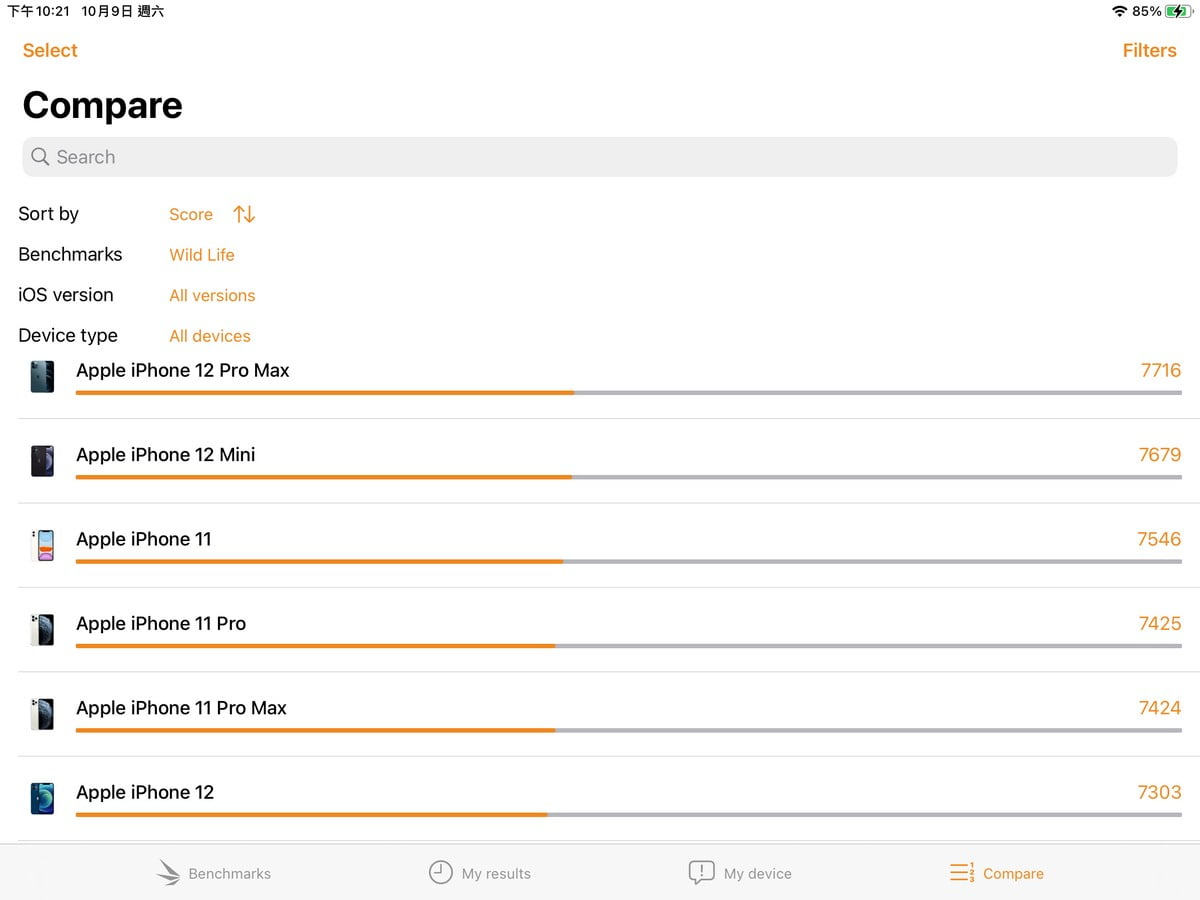Image resolution: width=1200 pixels, height=900 pixels.
Task: Open iPhone 12 Pro Max thumbnail
Action: (x=42, y=376)
